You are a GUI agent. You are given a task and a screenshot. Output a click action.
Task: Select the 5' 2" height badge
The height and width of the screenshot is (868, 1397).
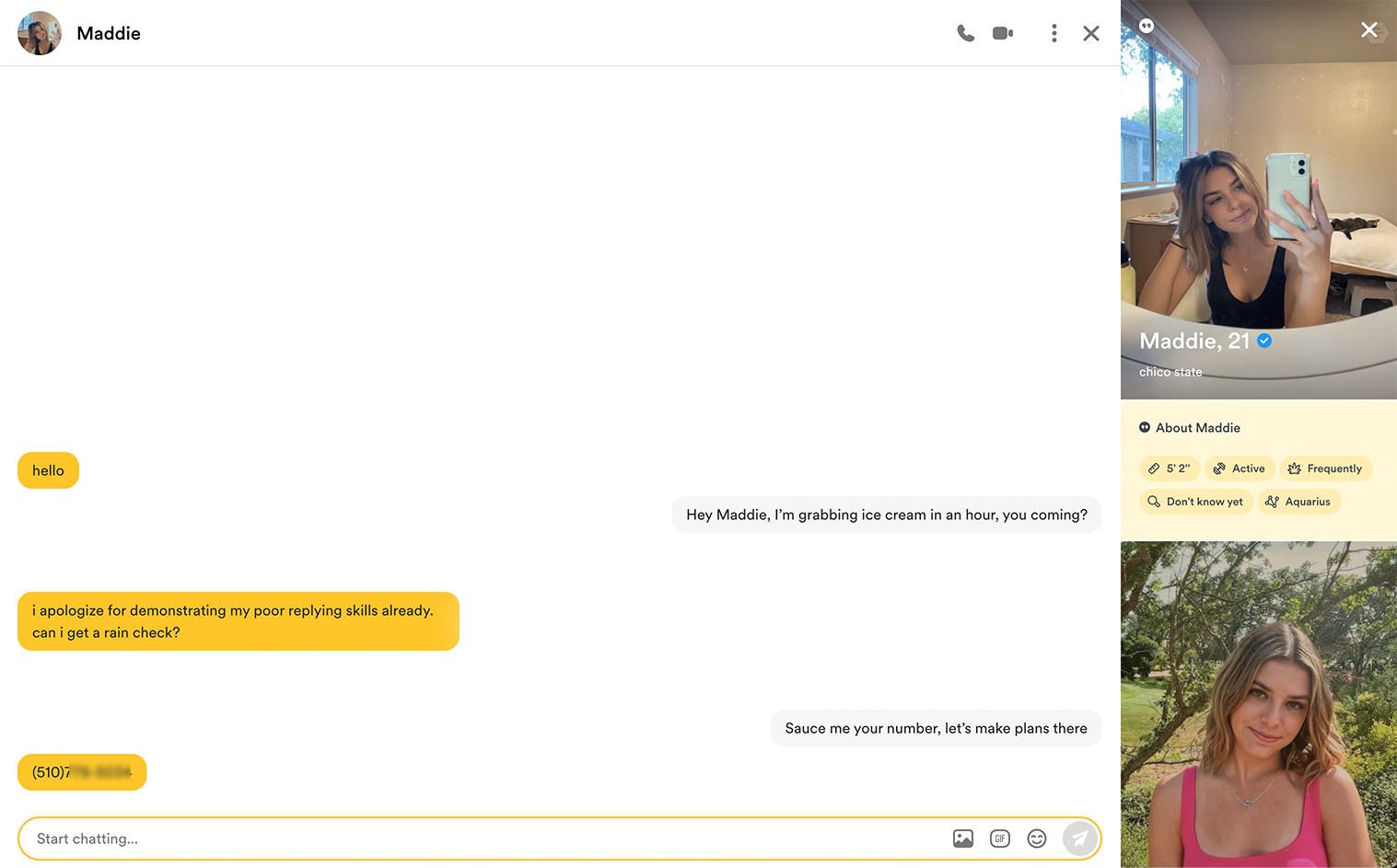[x=1170, y=469]
